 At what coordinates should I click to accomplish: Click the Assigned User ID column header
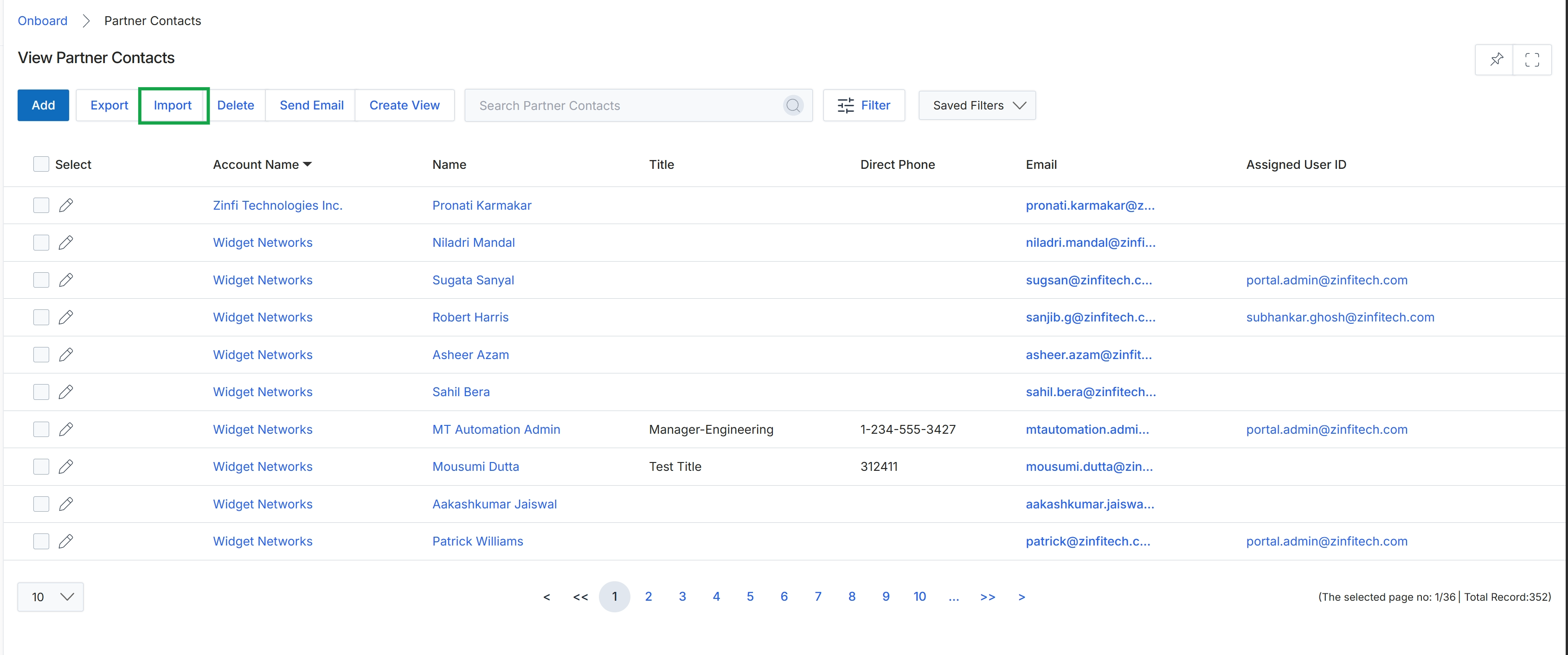click(x=1296, y=164)
